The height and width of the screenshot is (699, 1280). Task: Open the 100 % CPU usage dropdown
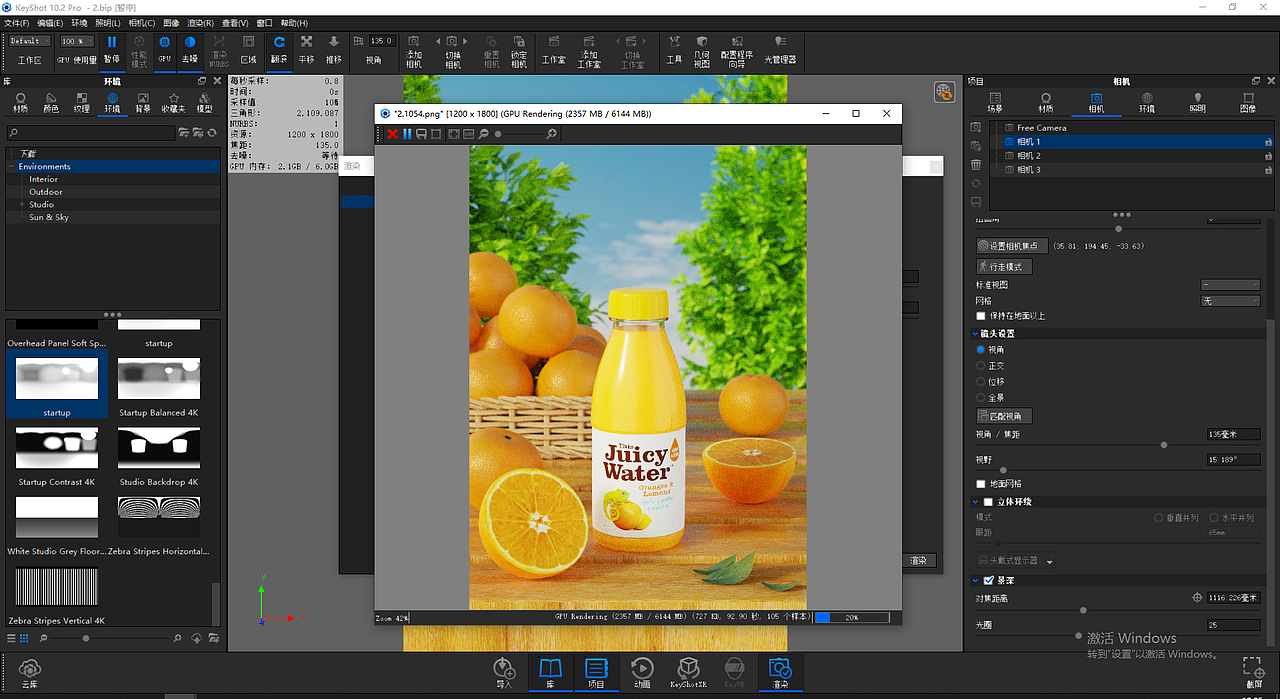click(77, 41)
